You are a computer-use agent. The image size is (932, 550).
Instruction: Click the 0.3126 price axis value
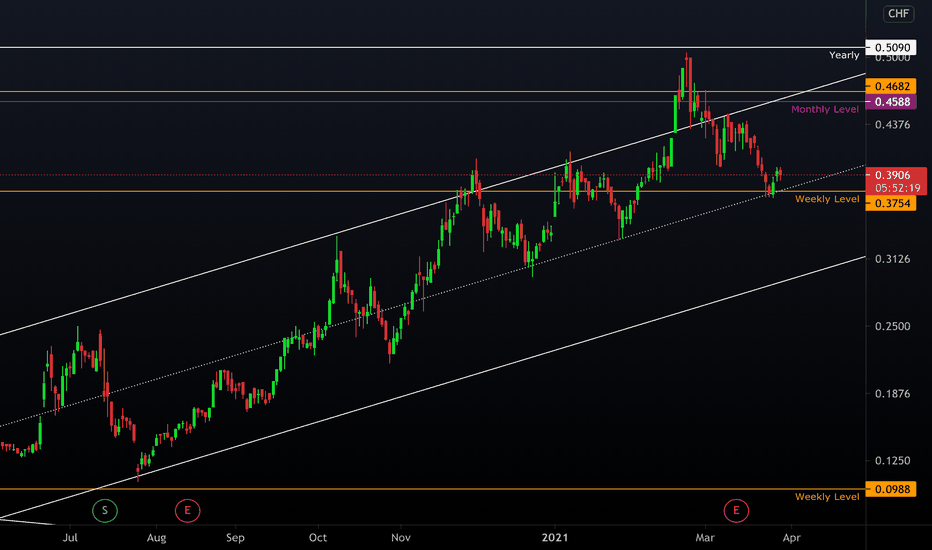(x=892, y=259)
